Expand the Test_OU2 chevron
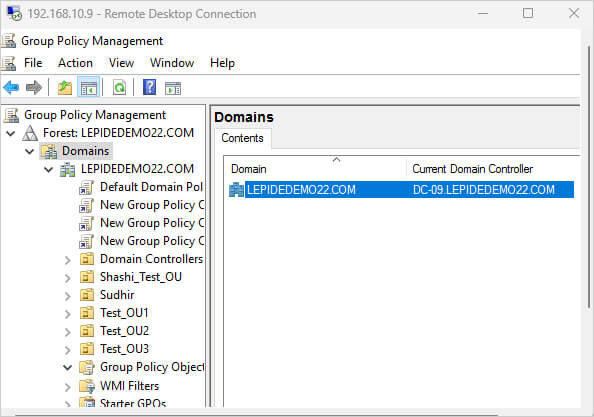 (67, 332)
